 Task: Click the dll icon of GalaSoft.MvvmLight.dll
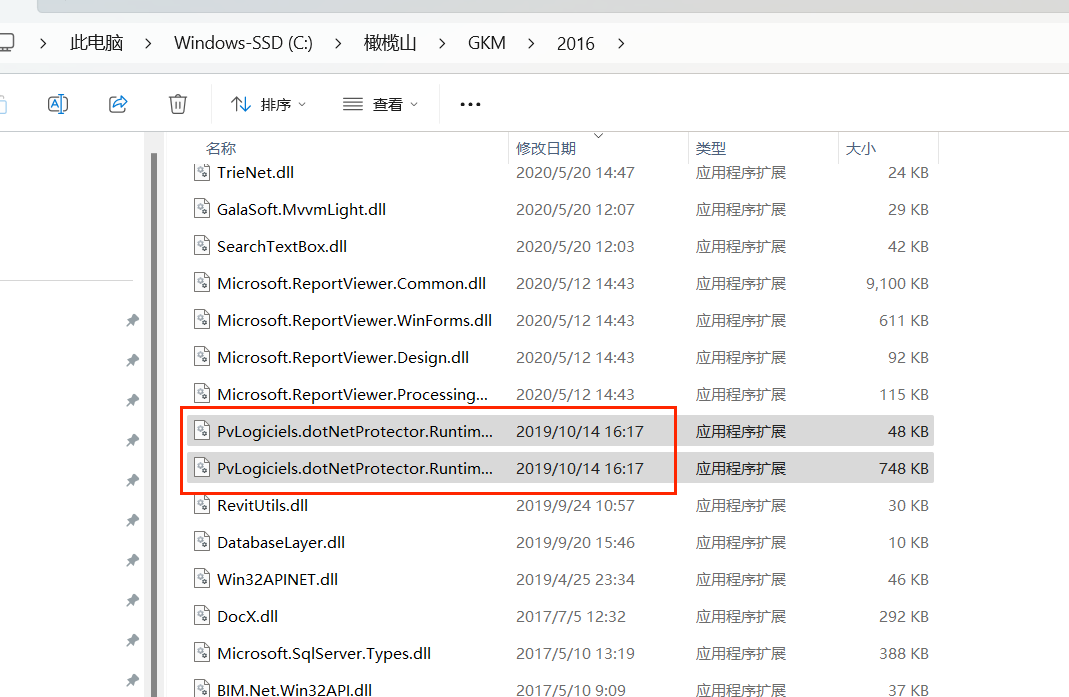[x=202, y=207]
